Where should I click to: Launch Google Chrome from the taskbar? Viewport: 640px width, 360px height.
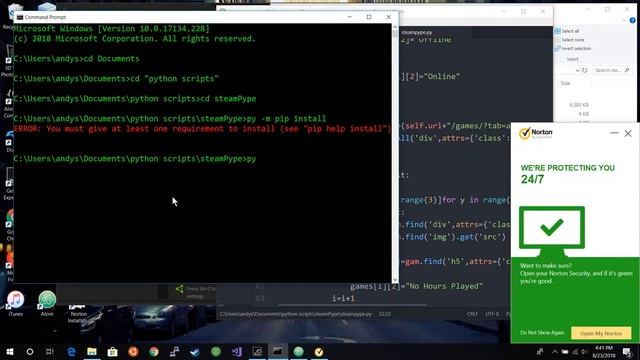(x=154, y=351)
